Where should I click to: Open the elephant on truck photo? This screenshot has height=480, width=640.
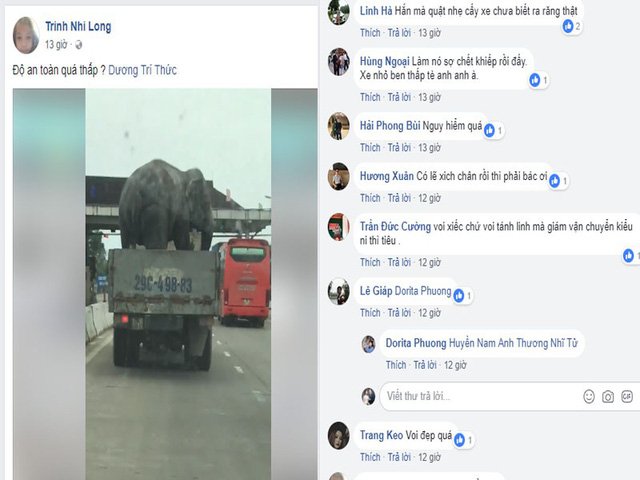177,270
